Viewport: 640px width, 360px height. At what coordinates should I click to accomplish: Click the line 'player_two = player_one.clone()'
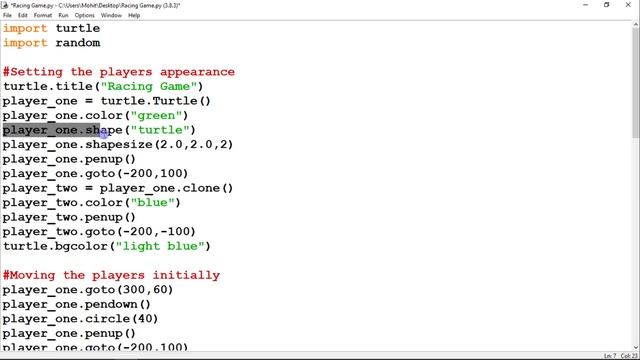point(118,188)
